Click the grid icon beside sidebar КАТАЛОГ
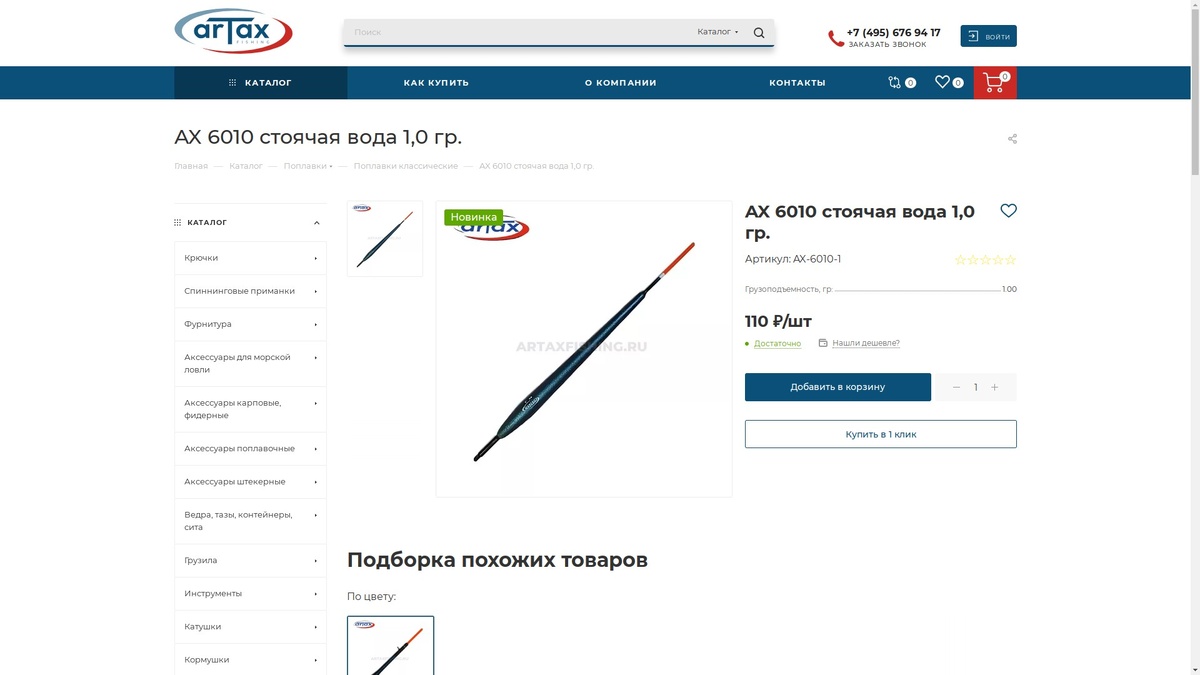This screenshot has width=1200, height=675. coord(178,223)
